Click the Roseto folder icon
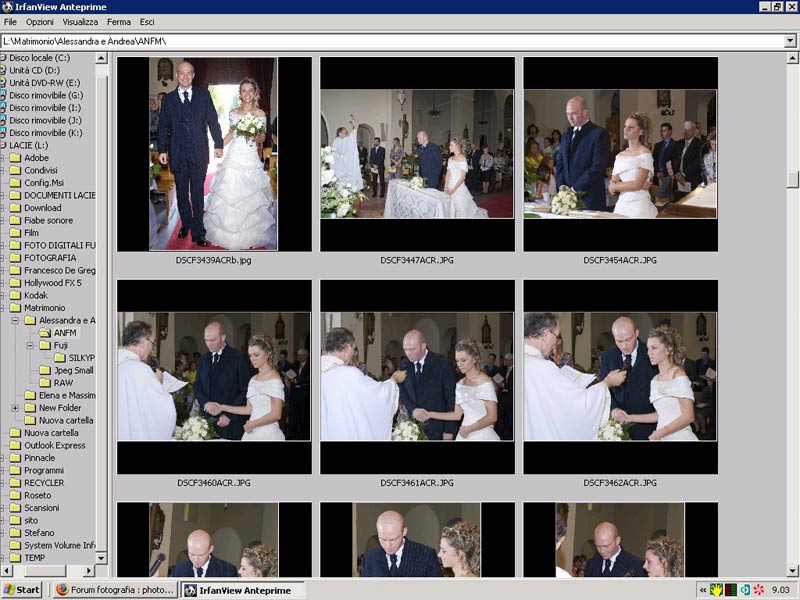 pos(15,495)
